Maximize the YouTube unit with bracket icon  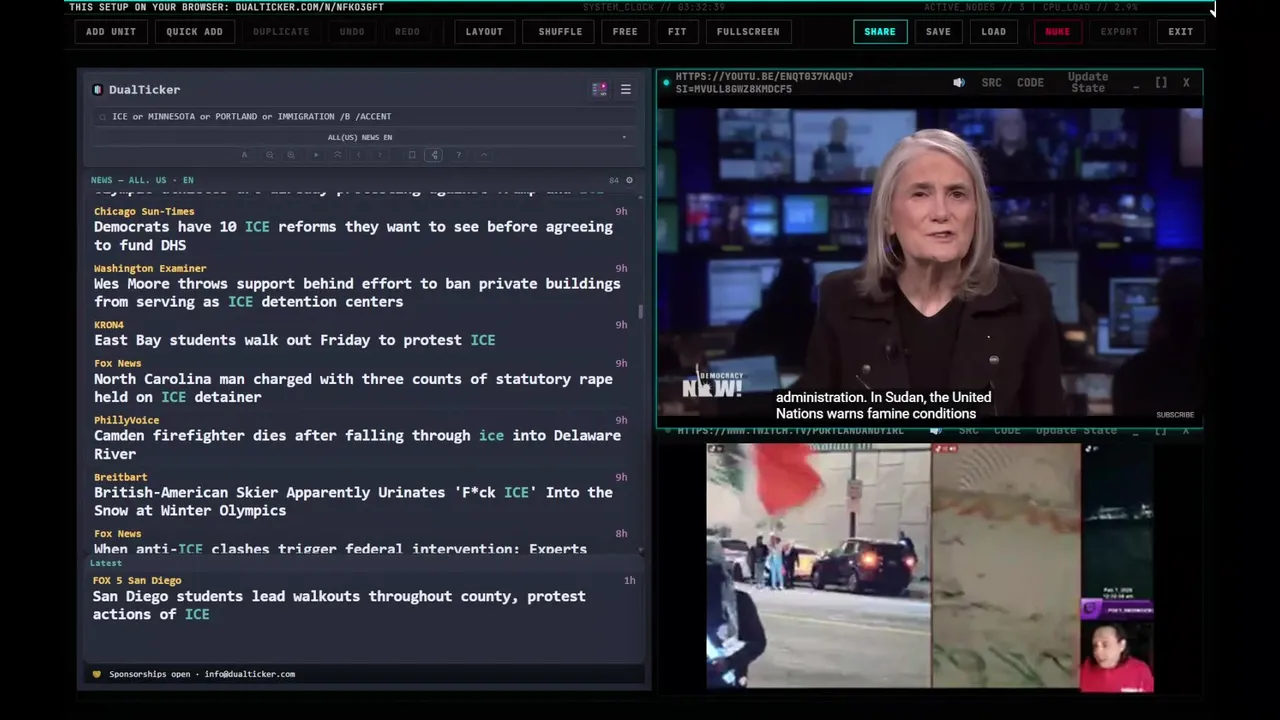1161,83
